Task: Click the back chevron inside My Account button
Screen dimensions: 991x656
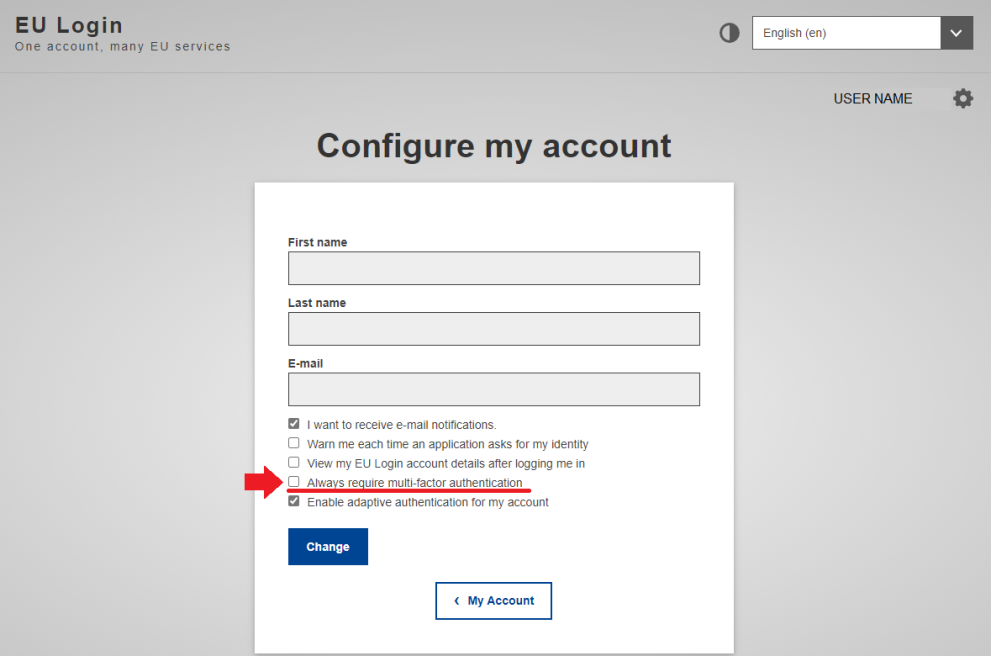Action: click(459, 600)
